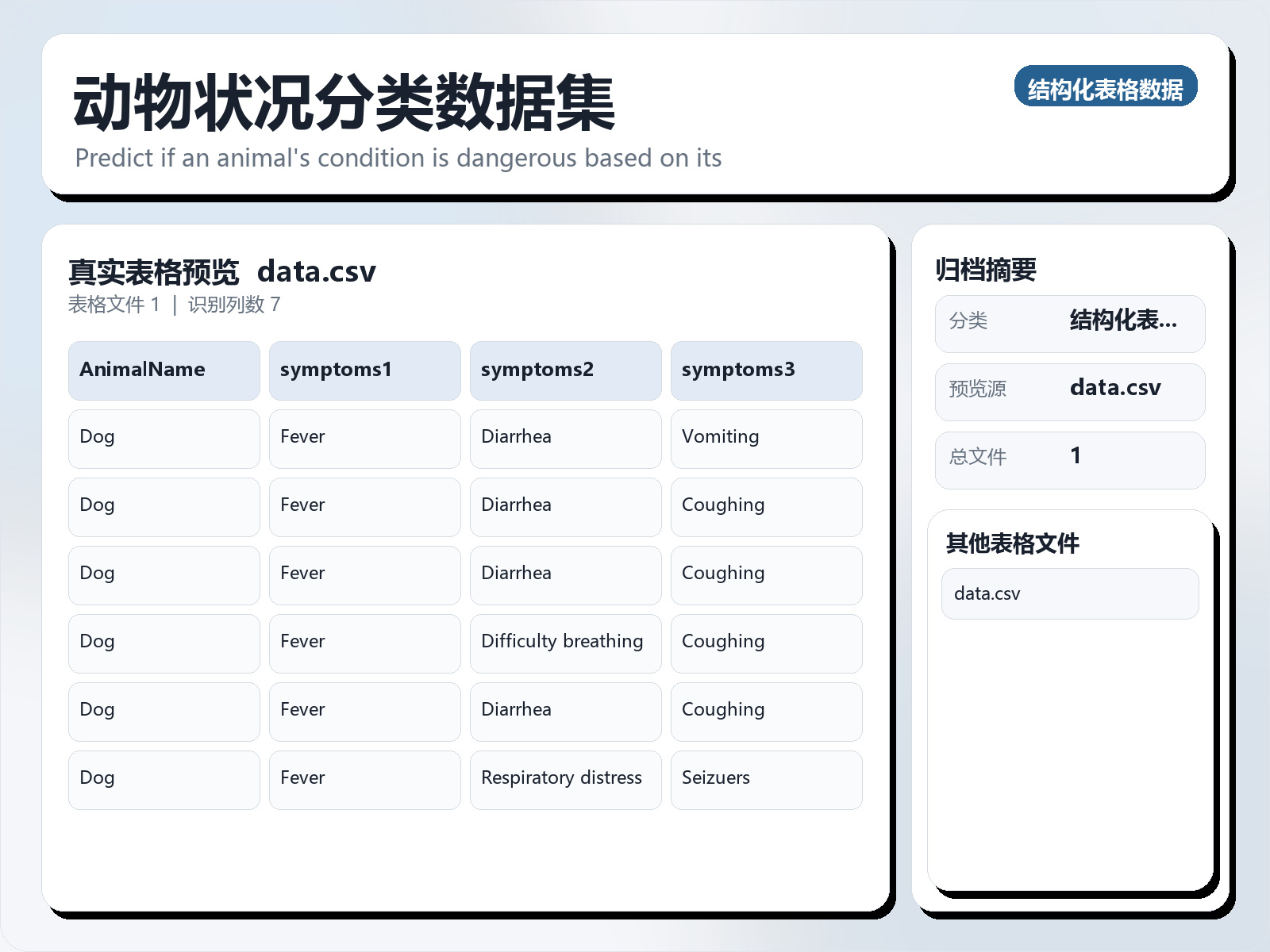Select the symptoms2 column header

tap(565, 370)
